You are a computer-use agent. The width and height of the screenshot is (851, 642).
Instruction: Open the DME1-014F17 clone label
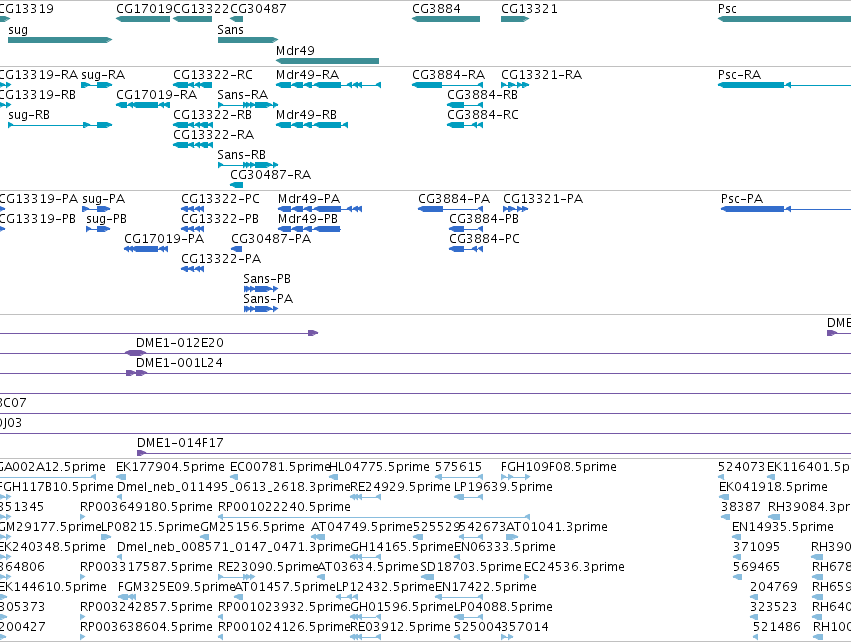click(x=180, y=443)
